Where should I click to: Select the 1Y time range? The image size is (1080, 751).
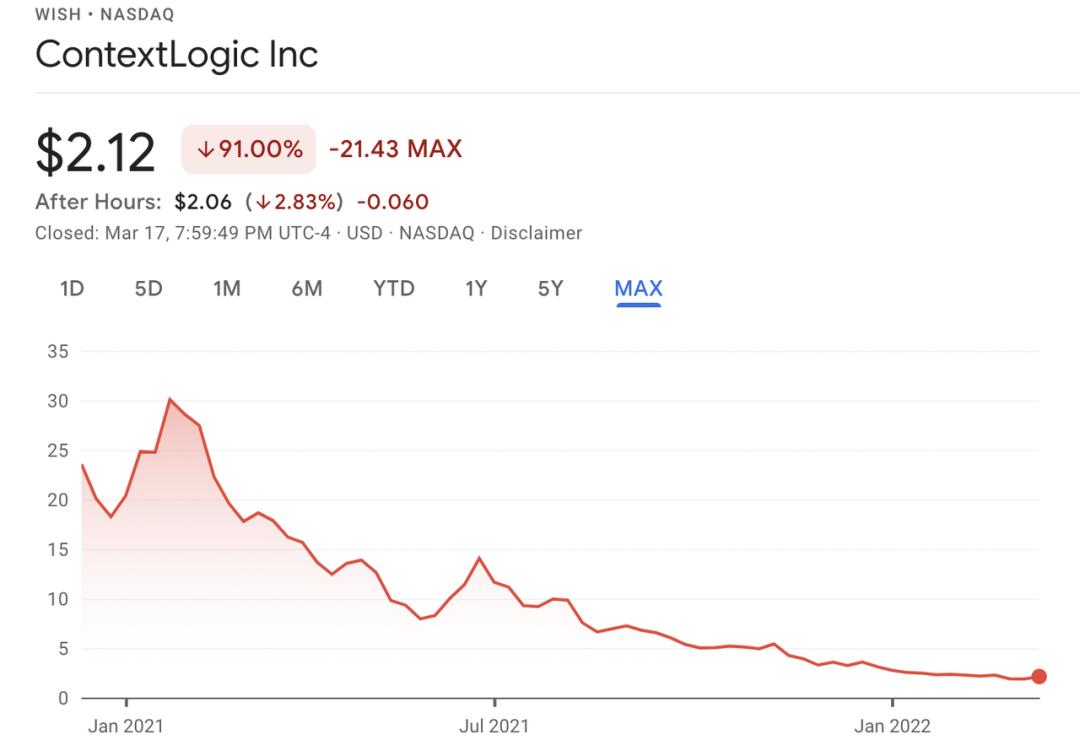pyautogui.click(x=476, y=289)
